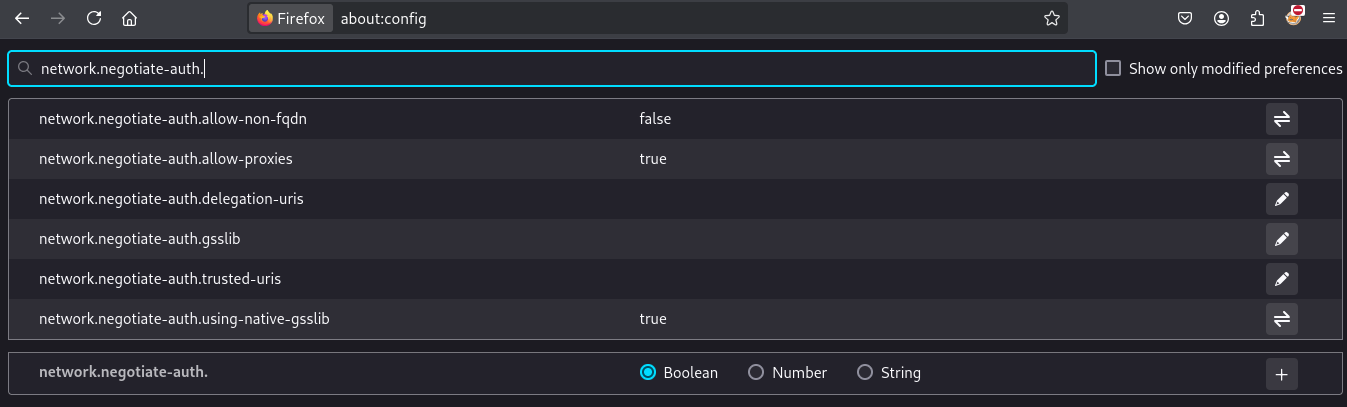
Task: Click network.negotiate-auth.delegation-uris preference name
Action: [171, 199]
